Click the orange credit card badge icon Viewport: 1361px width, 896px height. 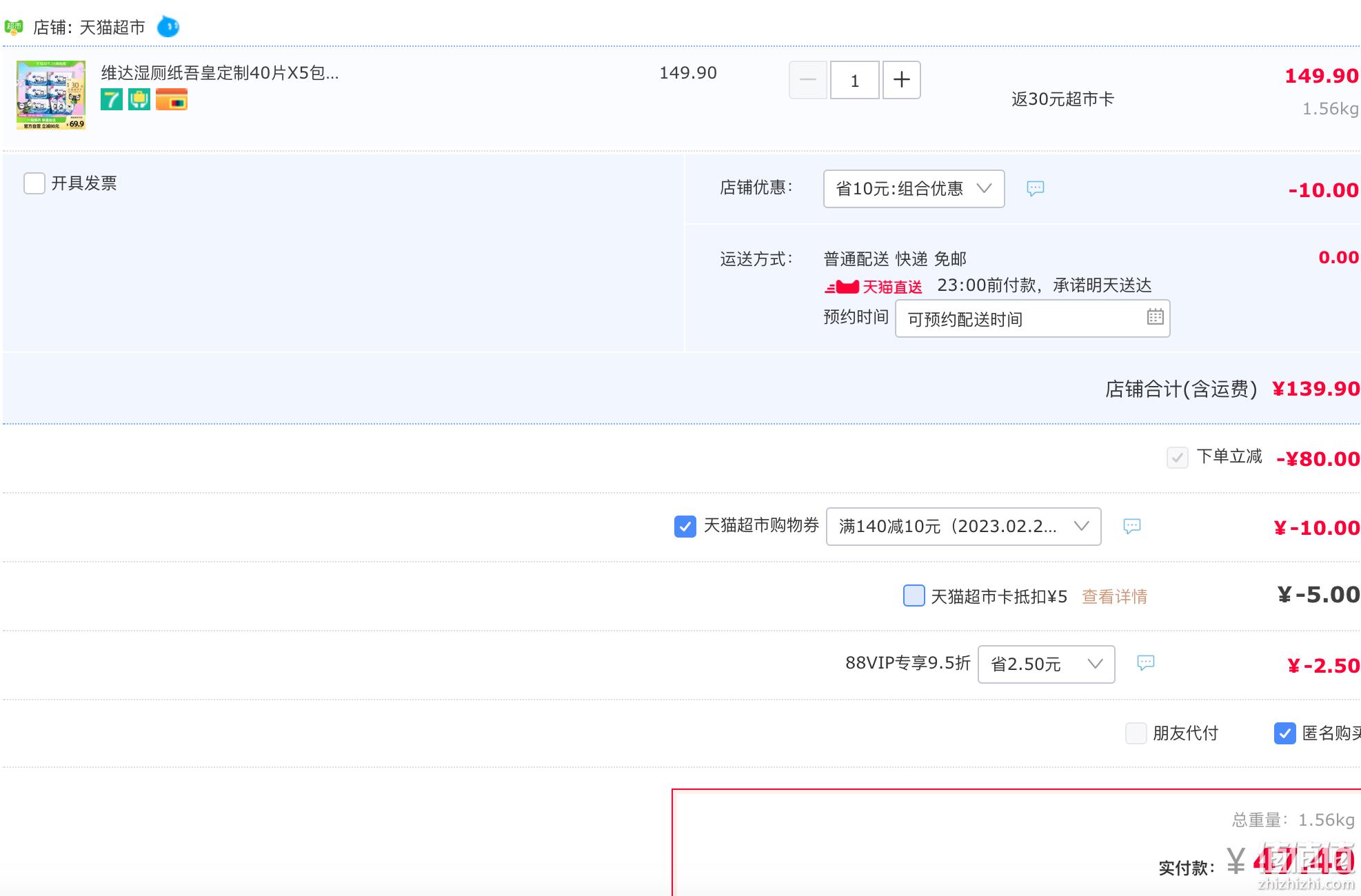pos(172,100)
